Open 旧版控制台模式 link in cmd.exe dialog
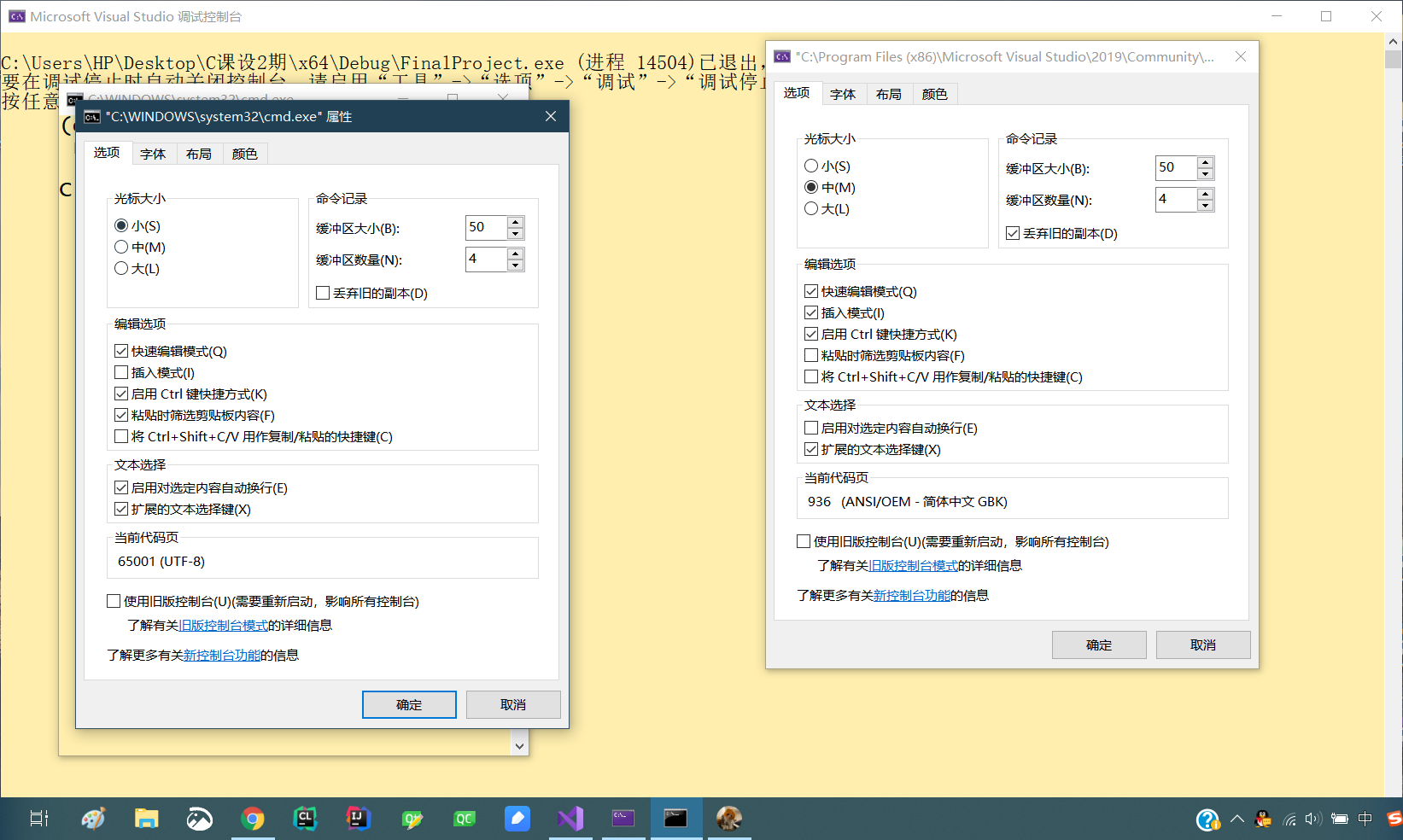Screen dimensions: 1403x840 click(x=224, y=625)
